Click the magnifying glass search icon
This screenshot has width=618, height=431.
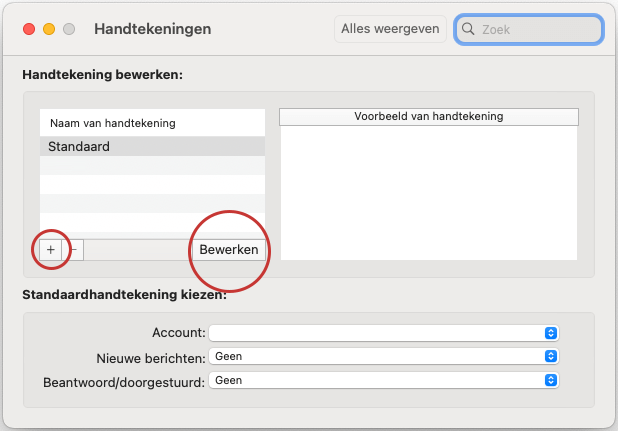pos(468,30)
